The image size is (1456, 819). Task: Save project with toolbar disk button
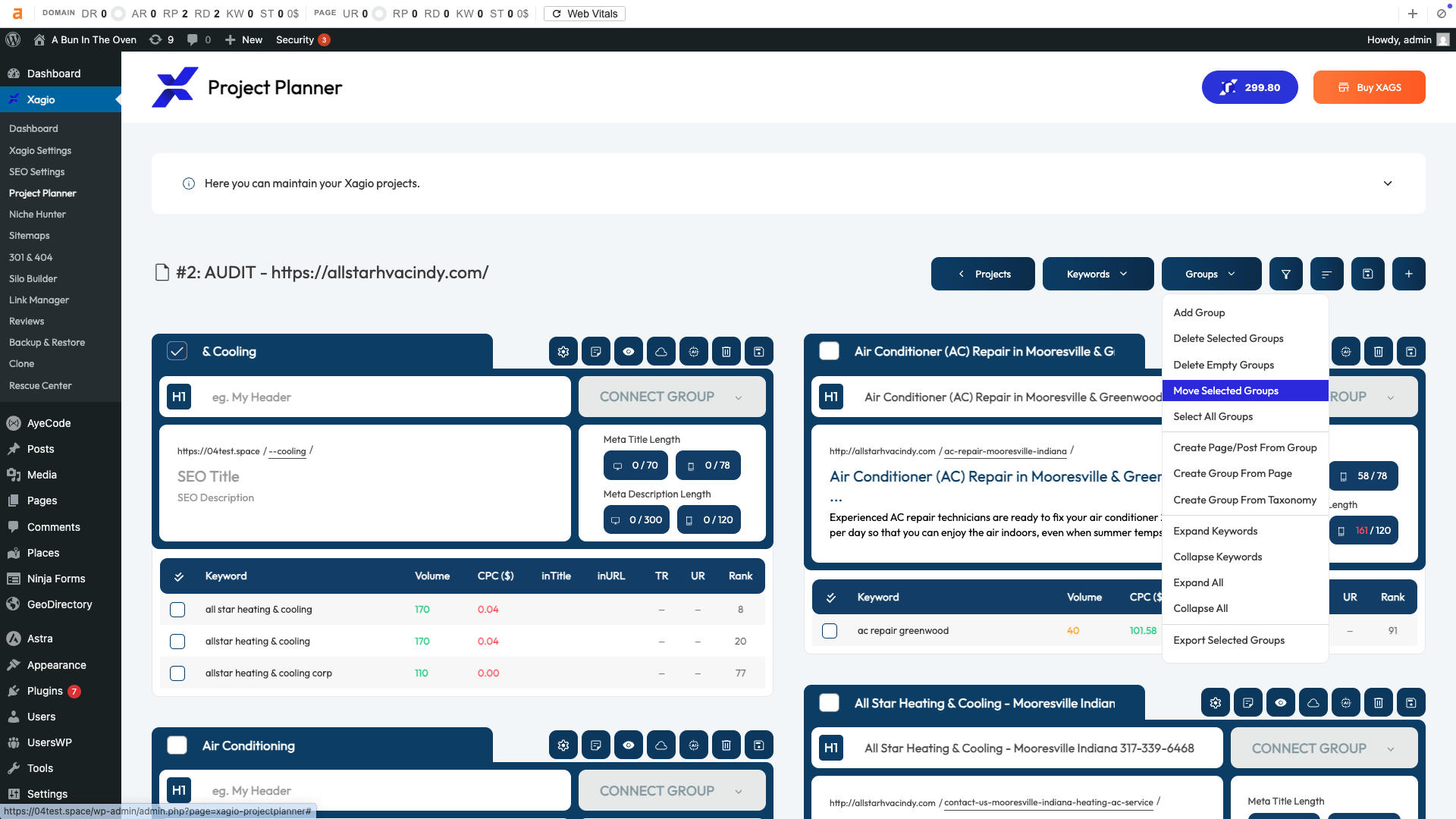[x=1367, y=274]
